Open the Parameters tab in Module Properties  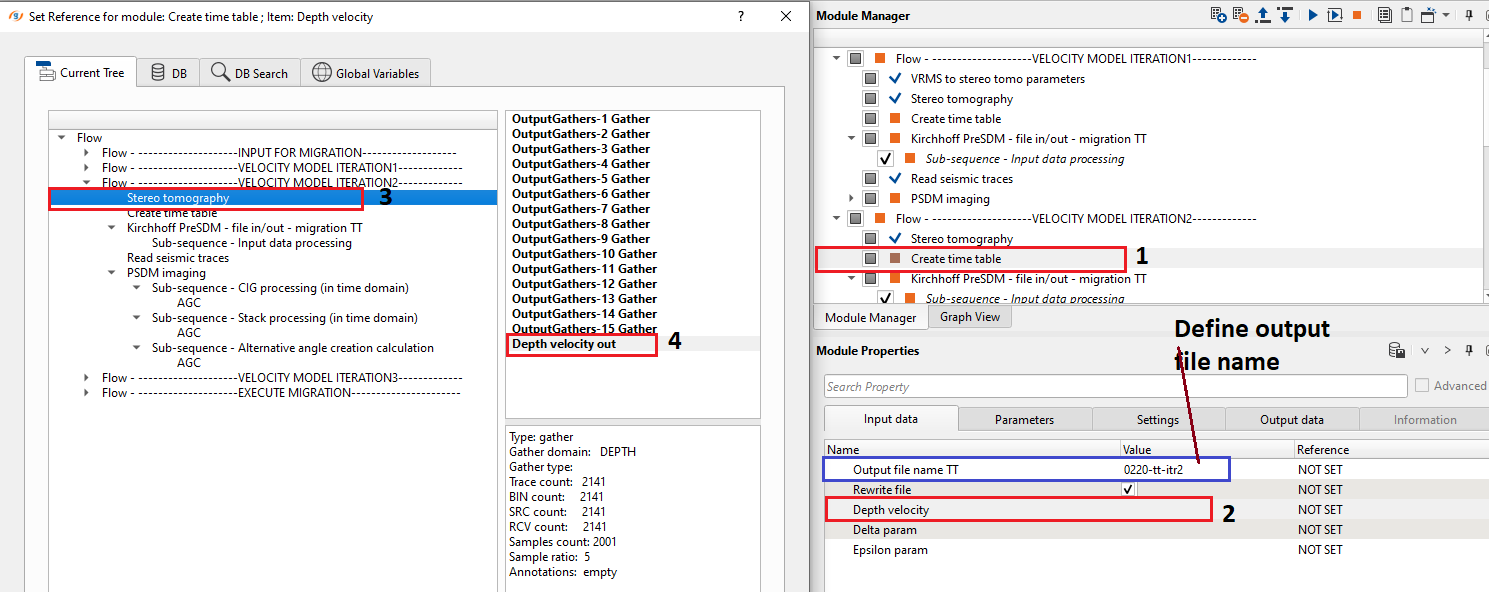[x=1024, y=420]
